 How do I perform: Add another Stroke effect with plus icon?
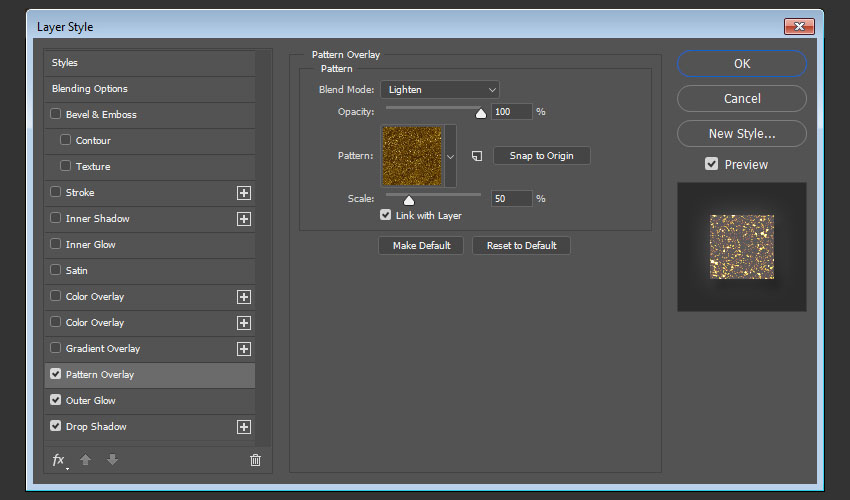(x=243, y=193)
